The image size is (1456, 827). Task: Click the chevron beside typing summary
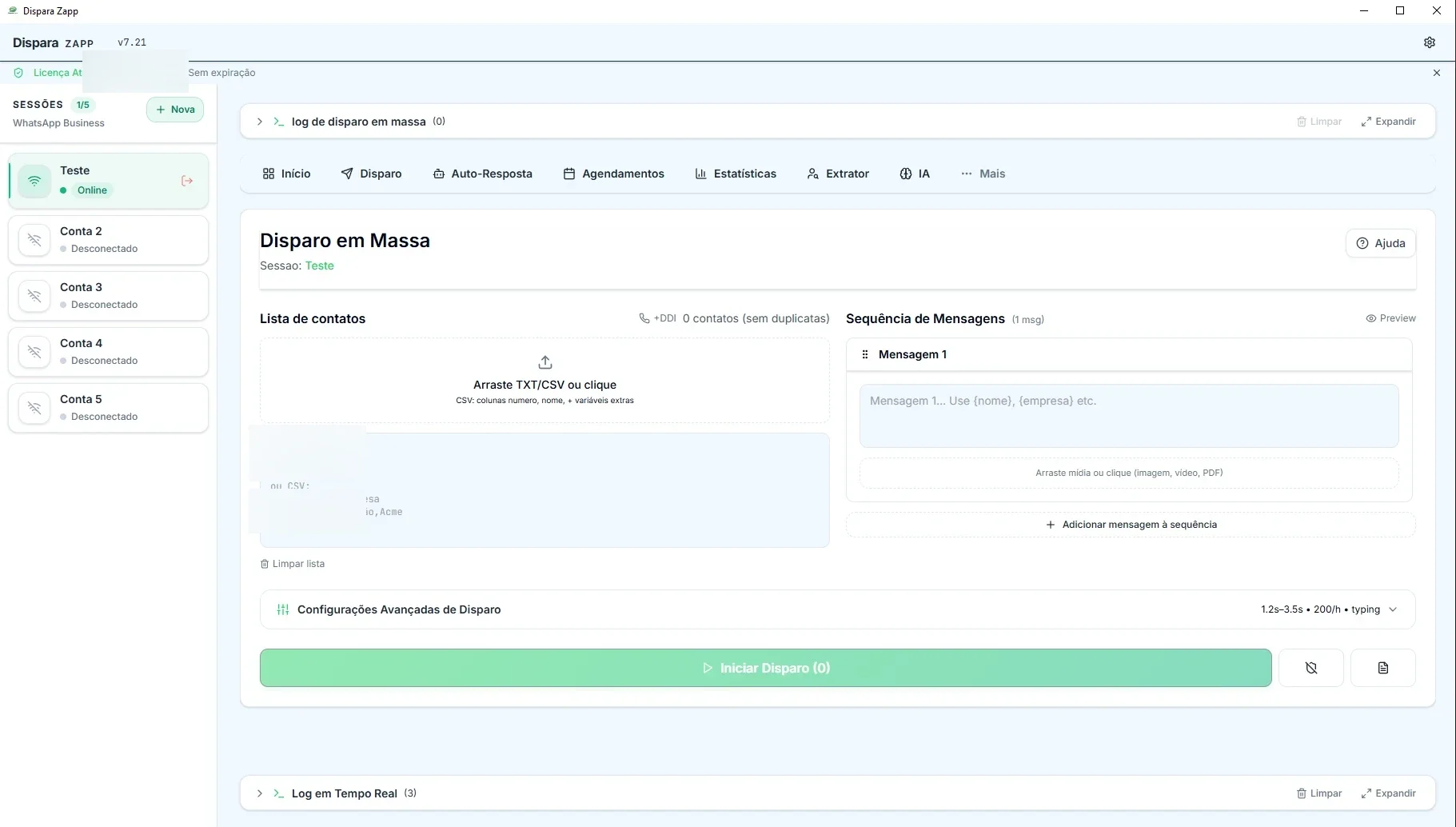(x=1393, y=609)
